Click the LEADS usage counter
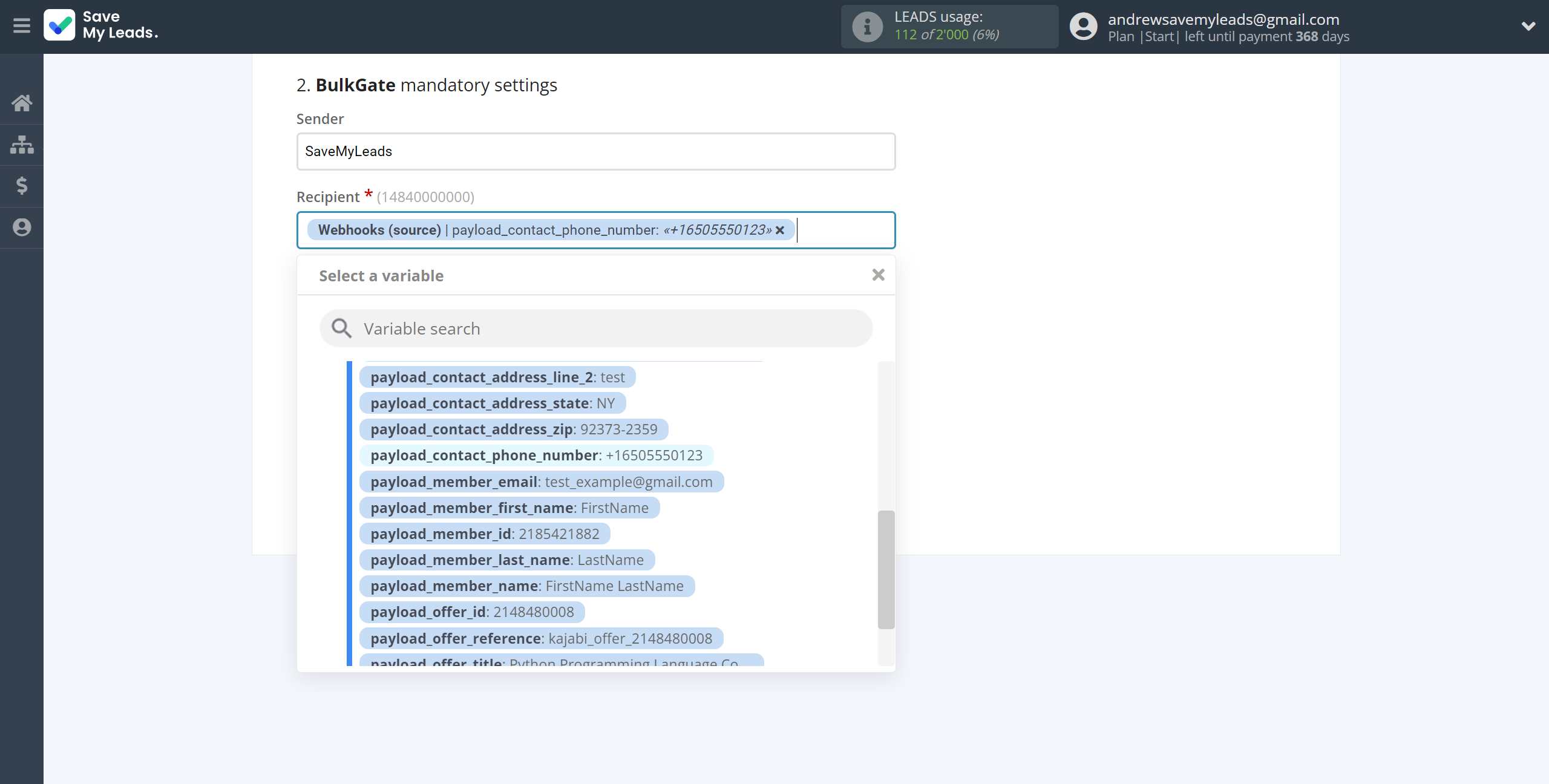 tap(946, 34)
